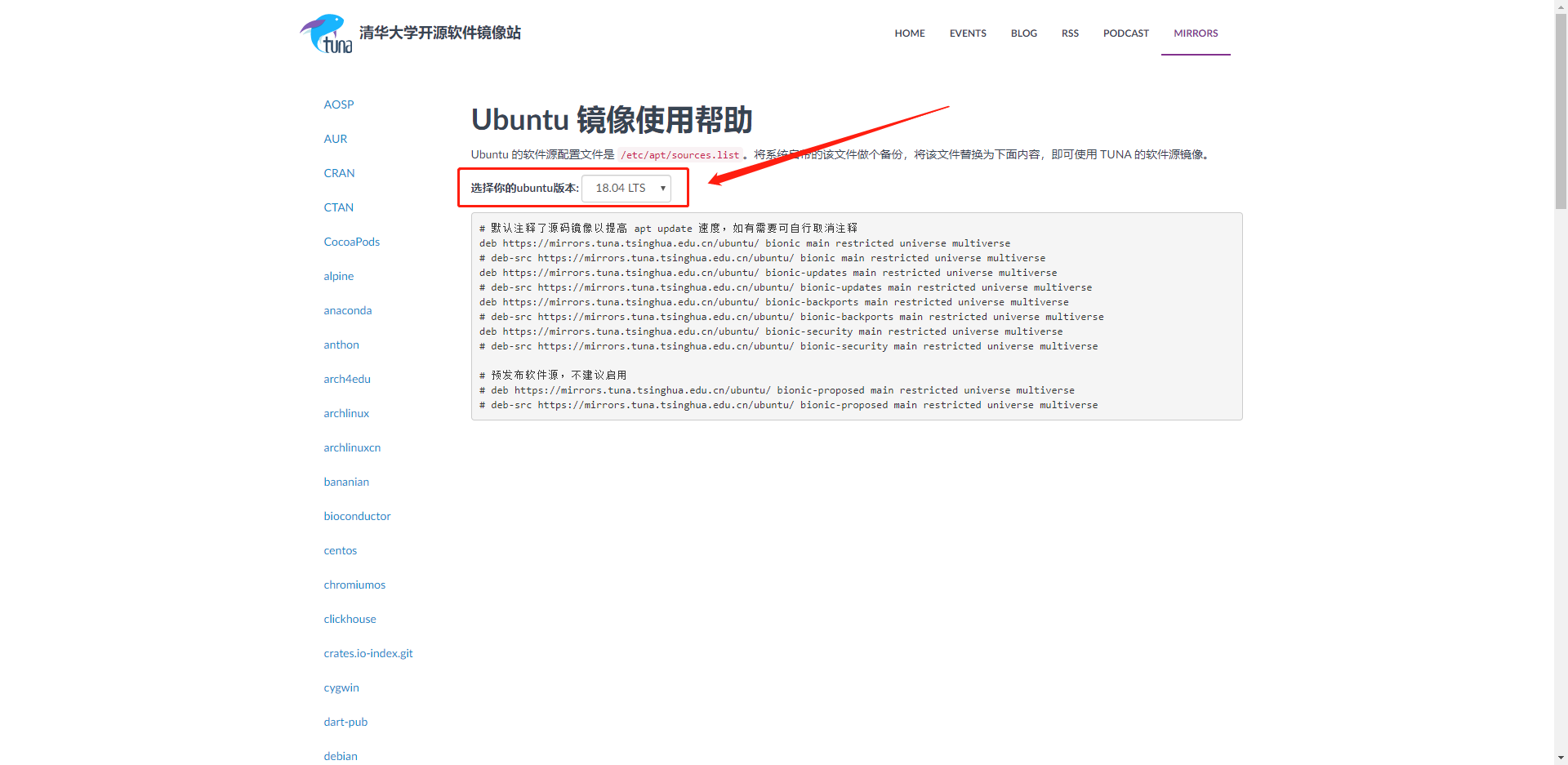This screenshot has height=765, width=1568.
Task: Switch to the HOME menu item
Action: [909, 33]
